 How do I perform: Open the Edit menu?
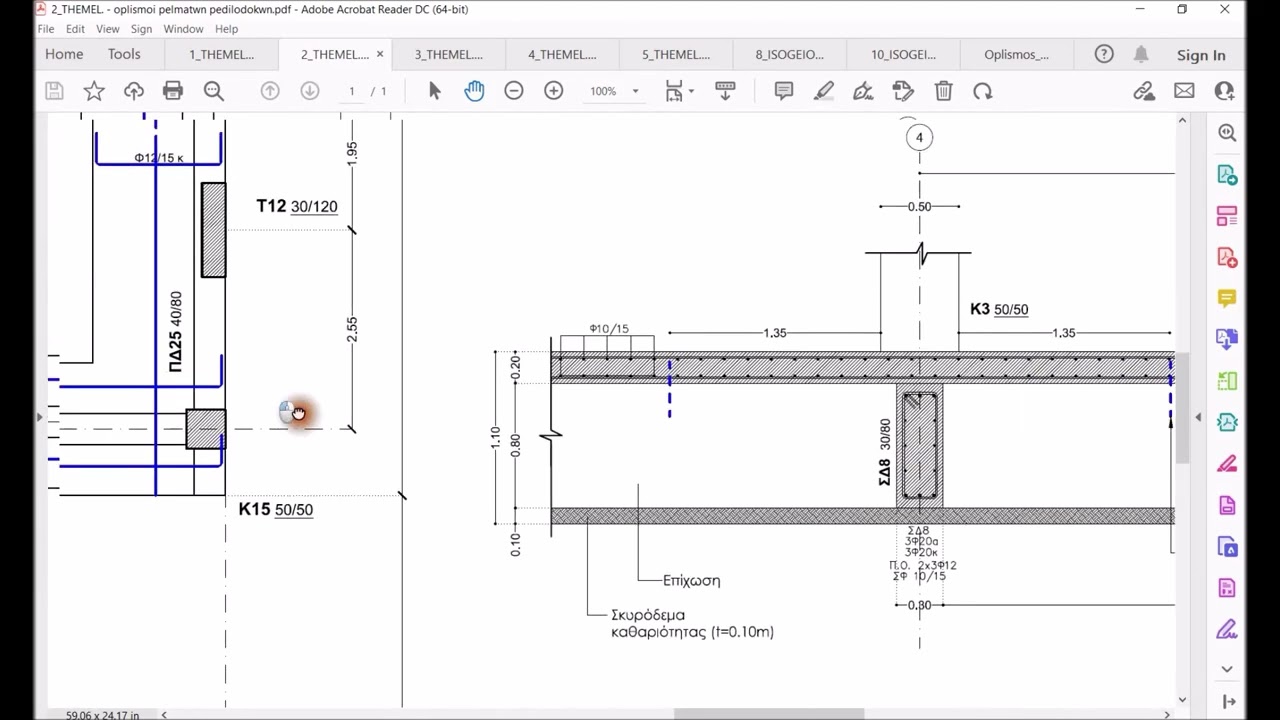coord(75,29)
